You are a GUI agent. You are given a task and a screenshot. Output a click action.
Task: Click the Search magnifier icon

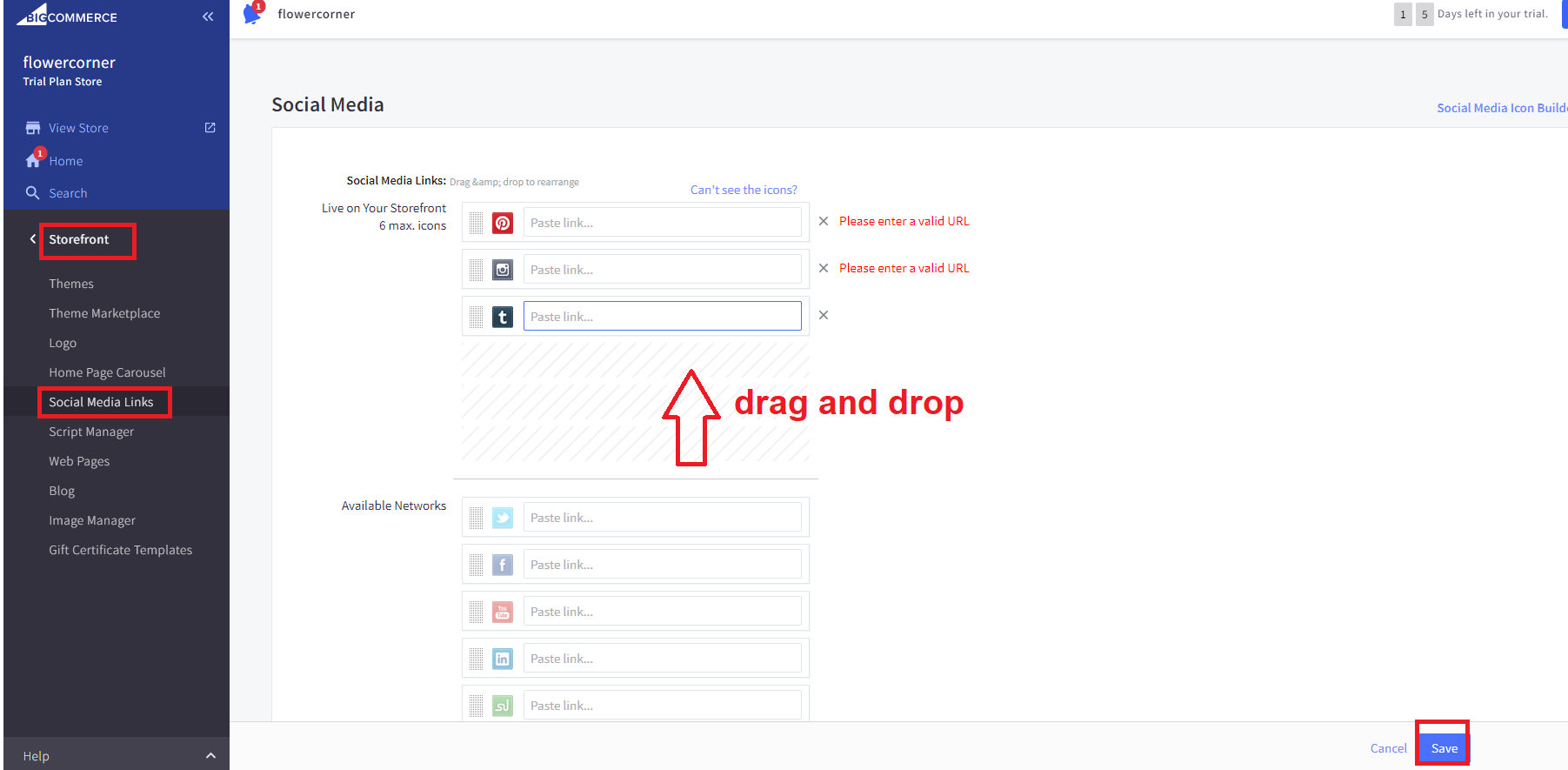[x=33, y=193]
